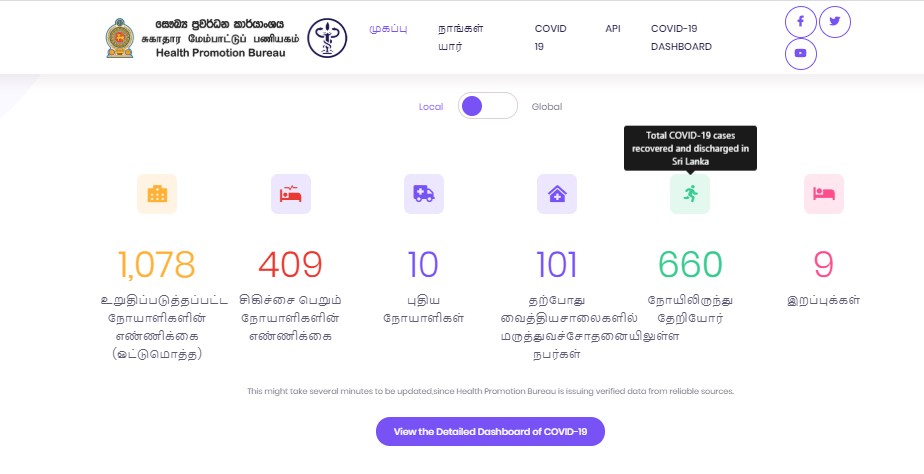Click the pink bed deaths icon
This screenshot has height=474, width=924.
click(x=824, y=194)
